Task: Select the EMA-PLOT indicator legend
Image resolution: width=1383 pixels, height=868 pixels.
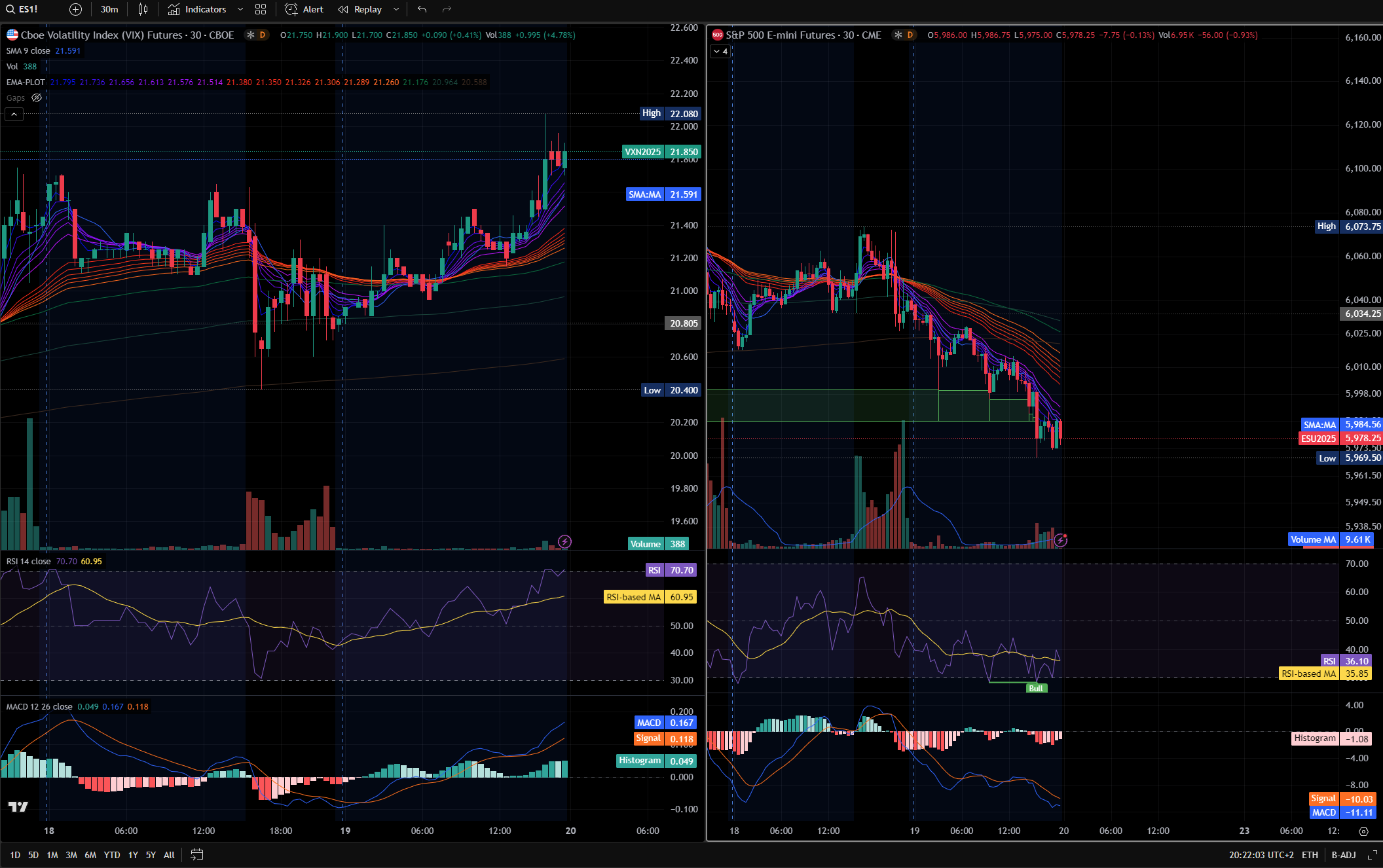Action: 26,82
